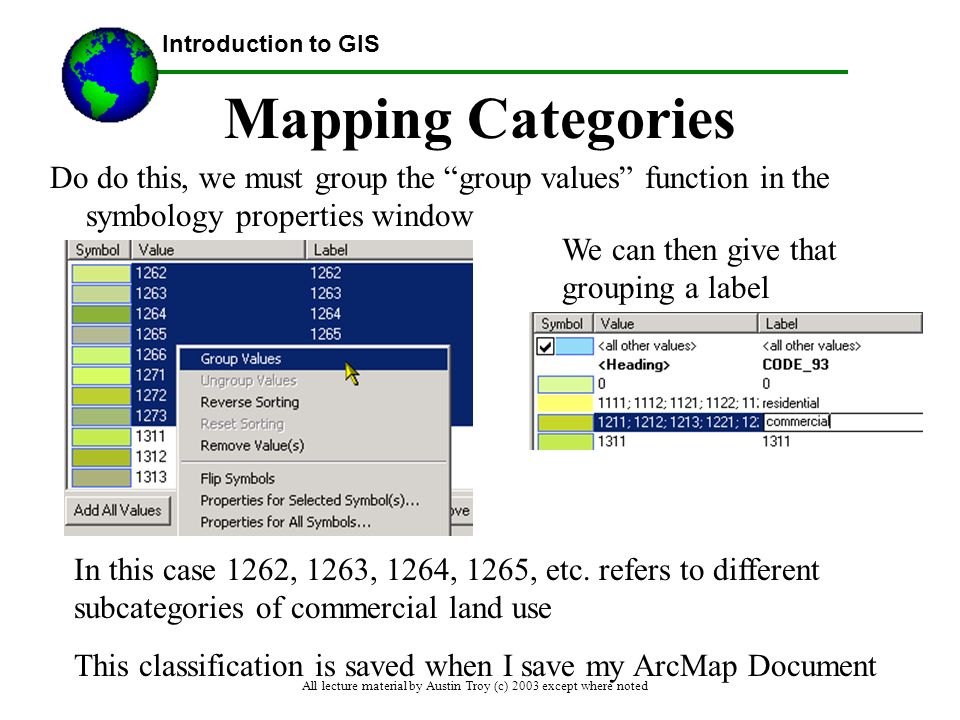Click the 1312 row color swatch
Screen dimensions: 960x720
101,457
